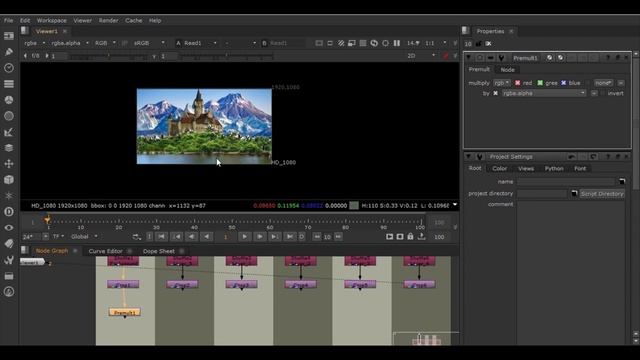This screenshot has height=360, width=640.
Task: Collapse the Project Settings panel triangle
Action: 469,157
